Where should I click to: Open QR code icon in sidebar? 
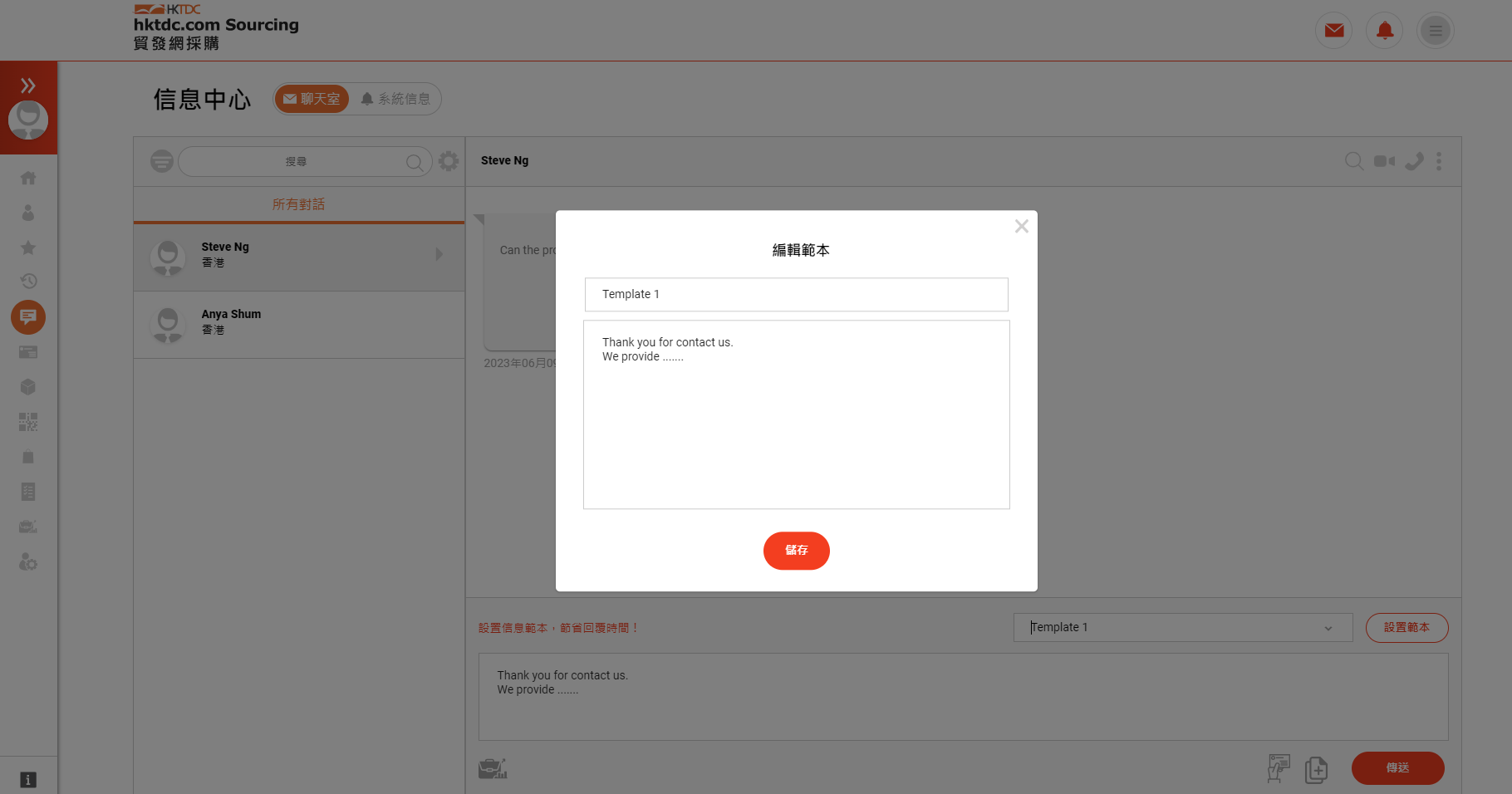[28, 422]
